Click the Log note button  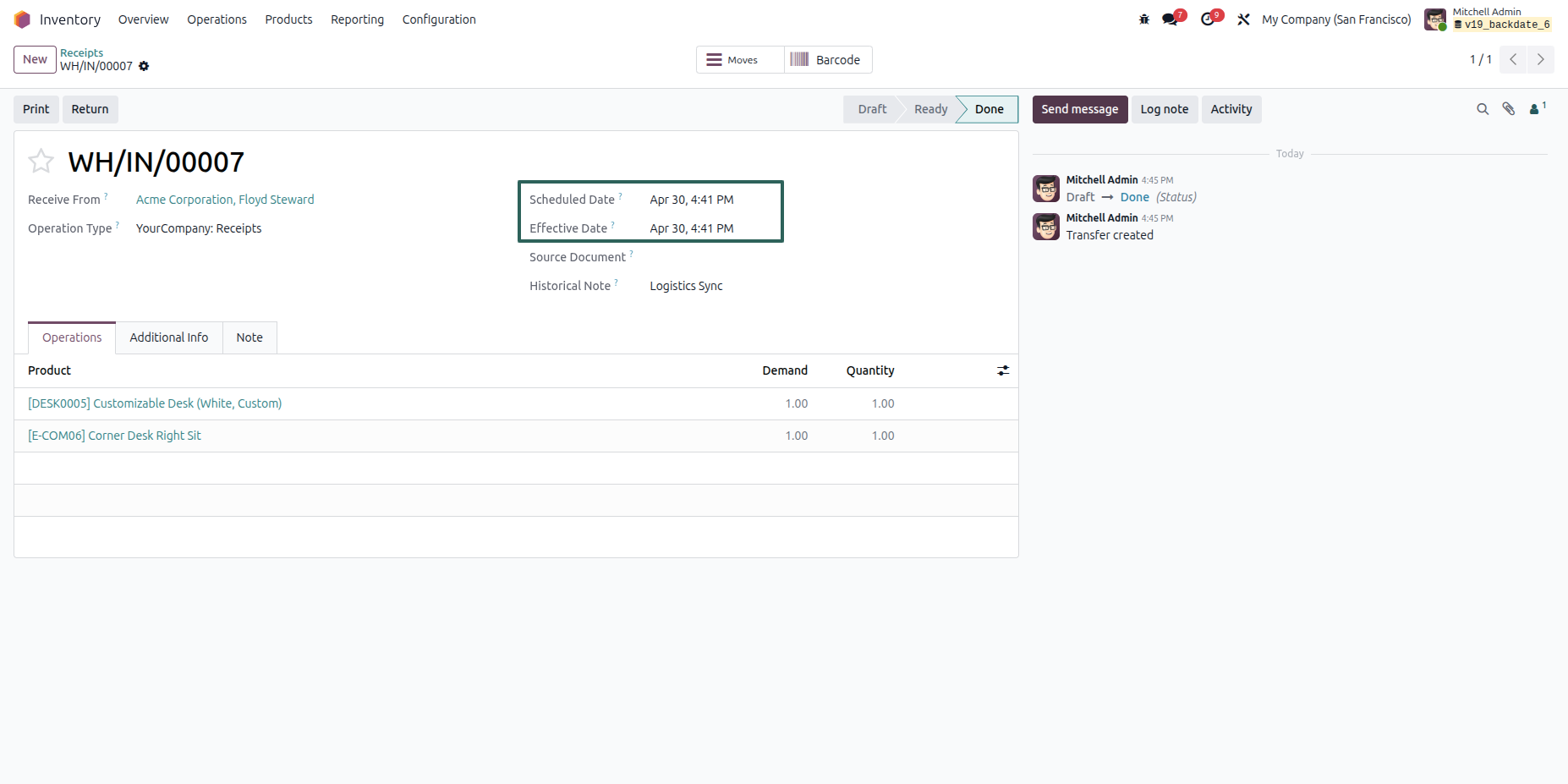pyautogui.click(x=1164, y=109)
